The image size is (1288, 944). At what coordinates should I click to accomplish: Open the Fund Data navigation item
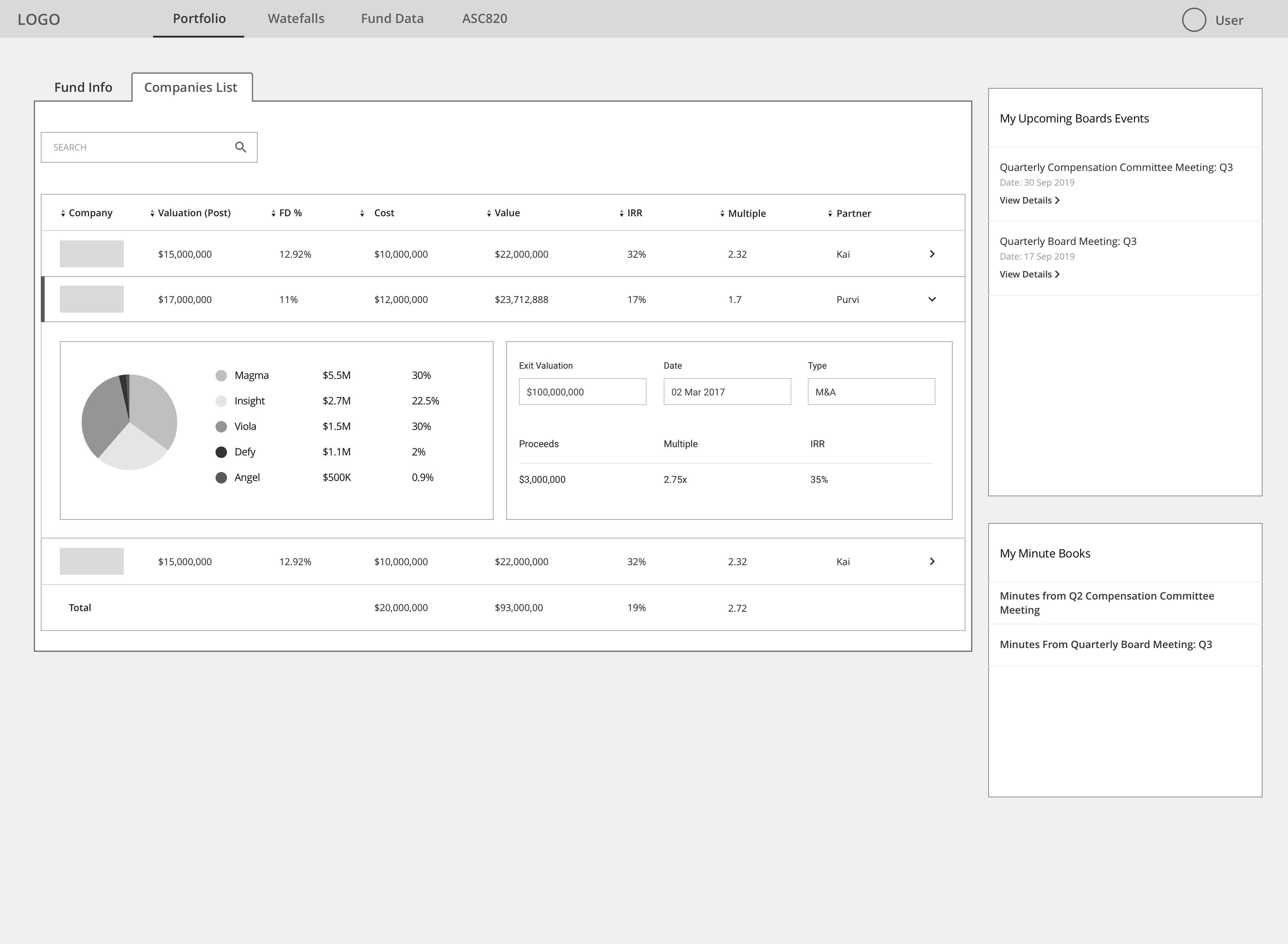point(392,19)
